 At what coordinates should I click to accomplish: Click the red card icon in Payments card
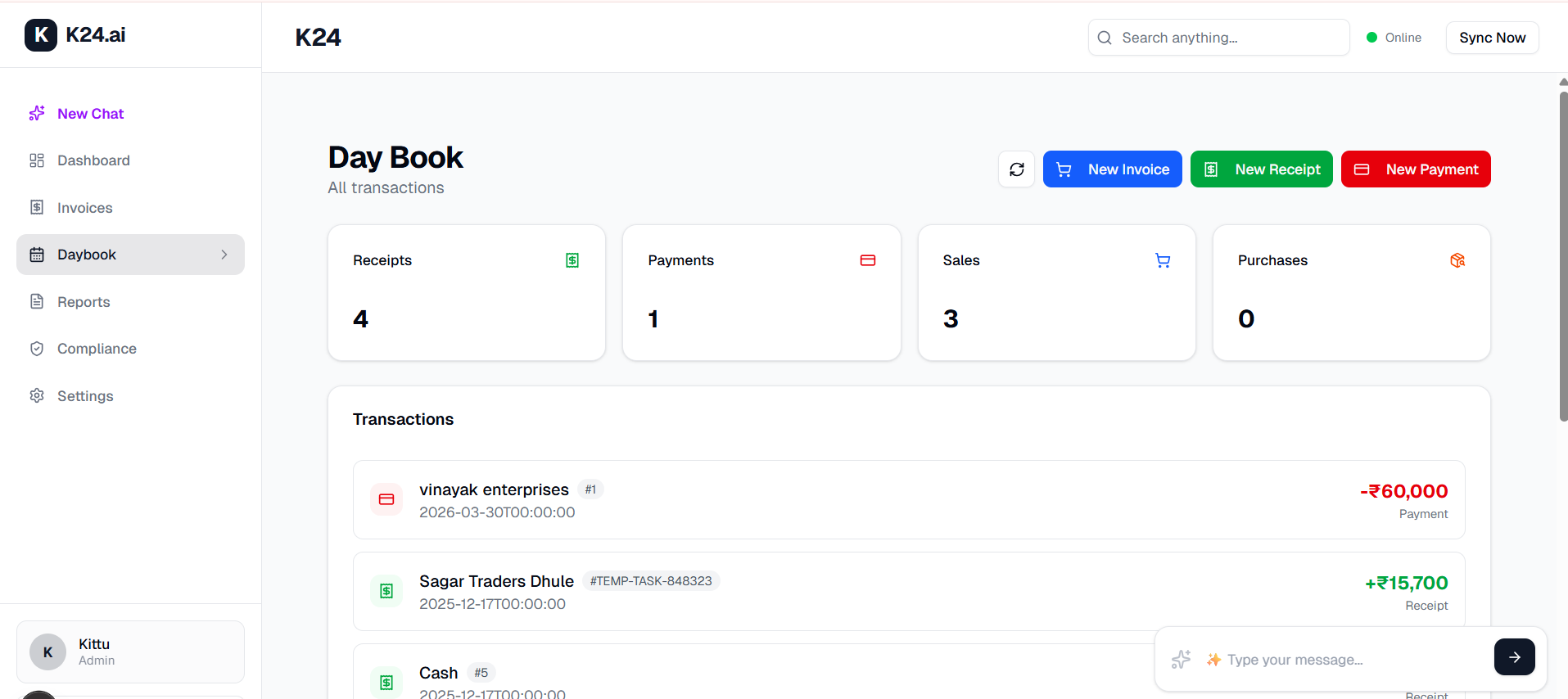pyautogui.click(x=868, y=260)
